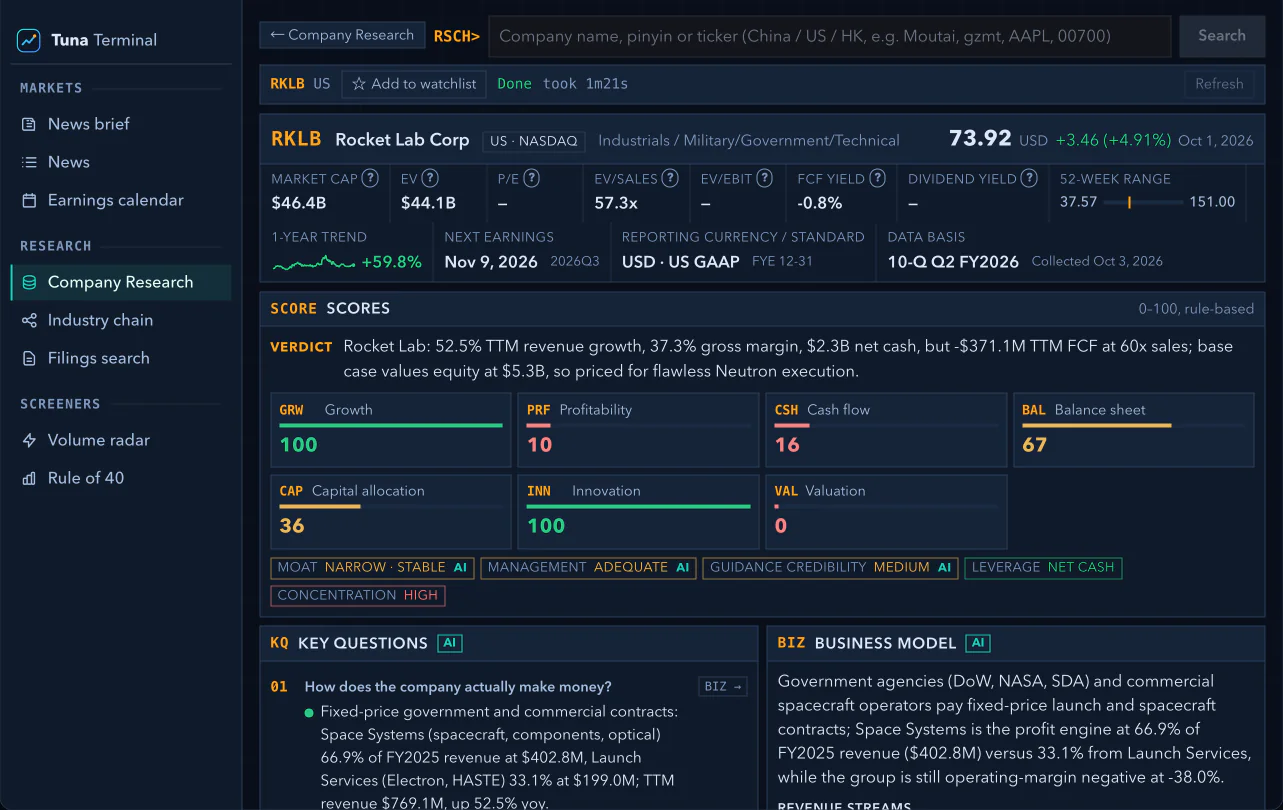
Task: Click the help icon next to P/E
Action: [x=532, y=178]
